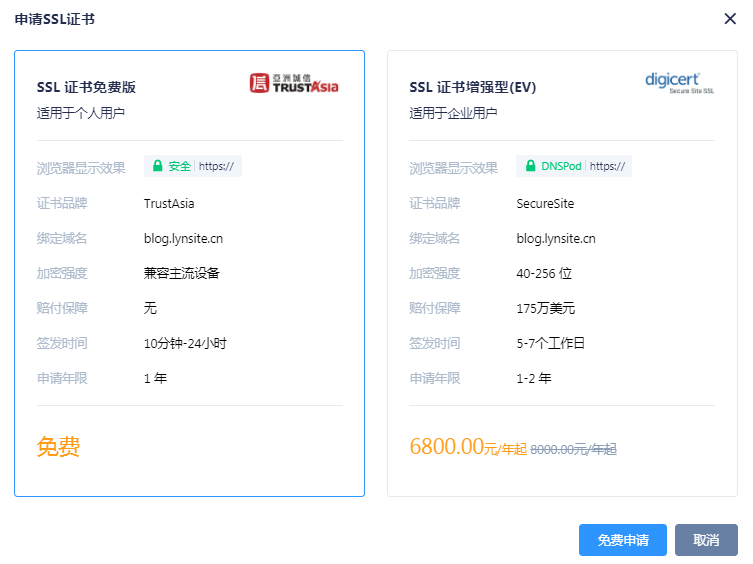Viewport: 753px width, 564px height.
Task: Click 兼容主流设备 encryption value
Action: click(x=182, y=273)
